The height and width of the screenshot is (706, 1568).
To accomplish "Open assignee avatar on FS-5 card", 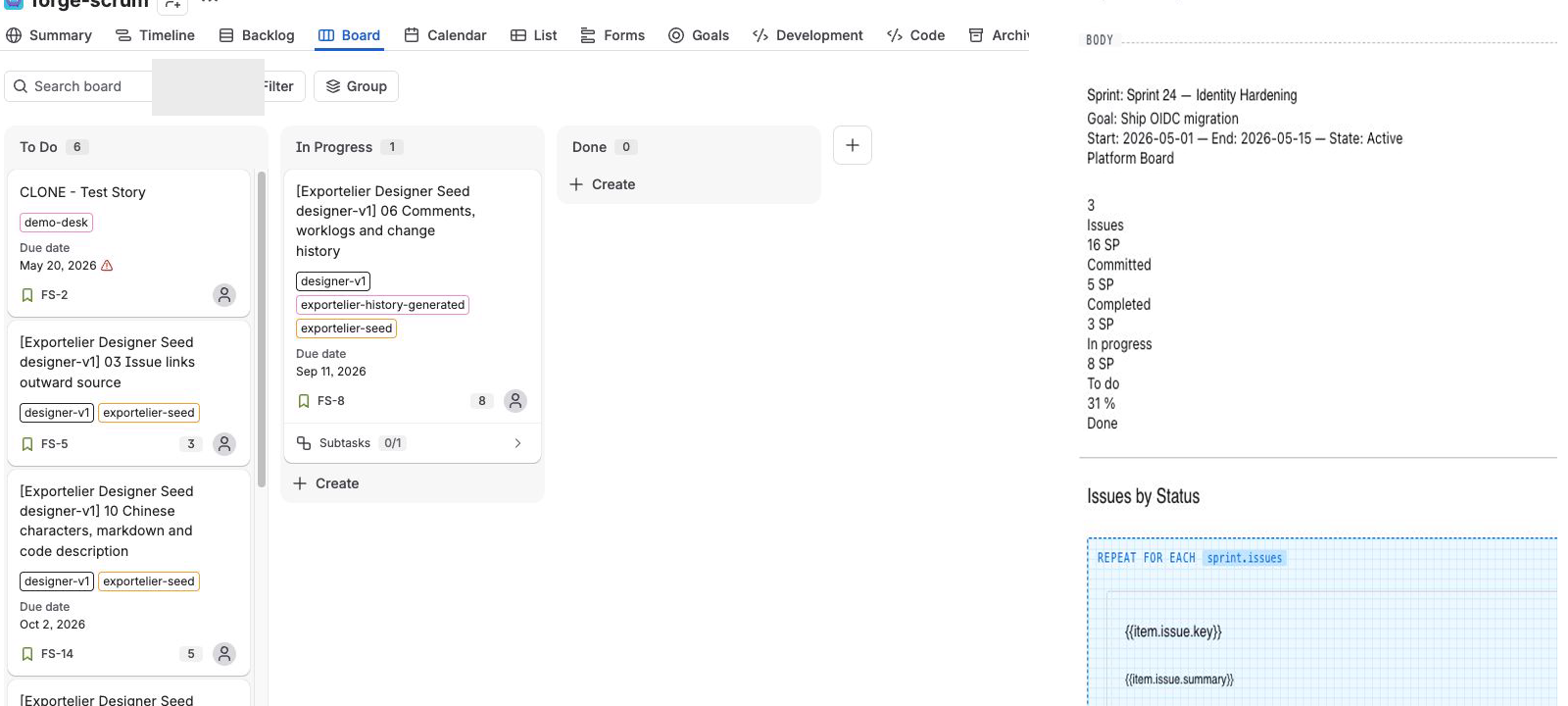I will point(224,444).
